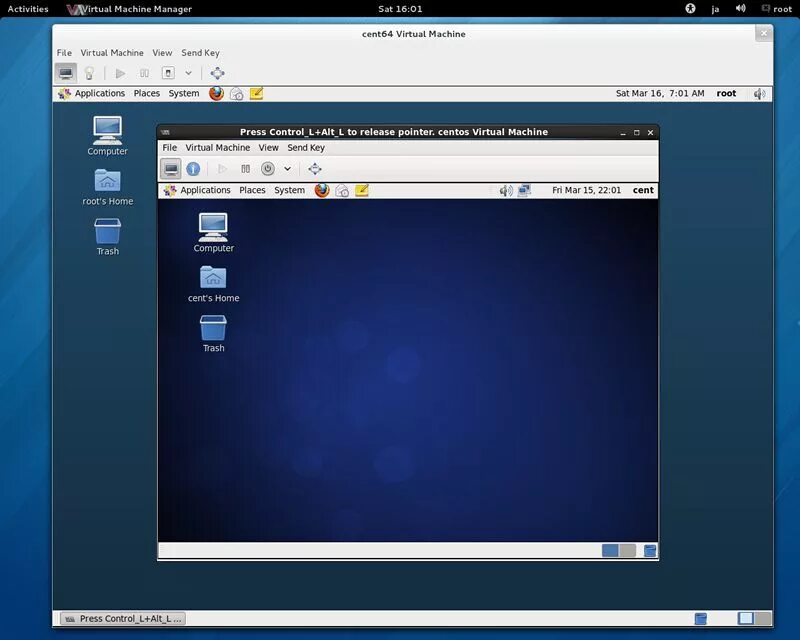Expand shutdown options dropdown in centos toolbar

point(287,168)
